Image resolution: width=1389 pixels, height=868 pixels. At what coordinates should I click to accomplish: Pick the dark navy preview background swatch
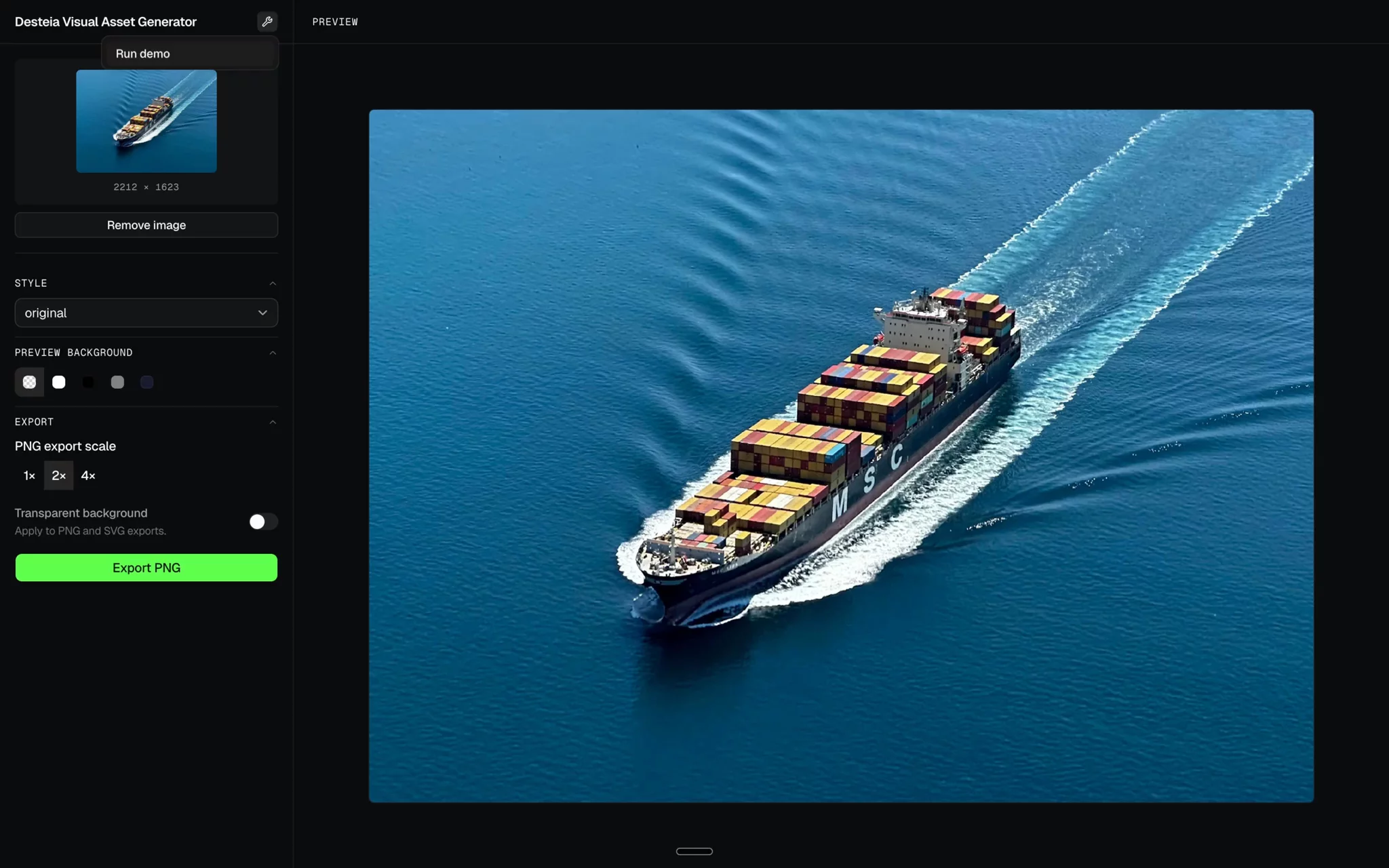click(x=146, y=382)
